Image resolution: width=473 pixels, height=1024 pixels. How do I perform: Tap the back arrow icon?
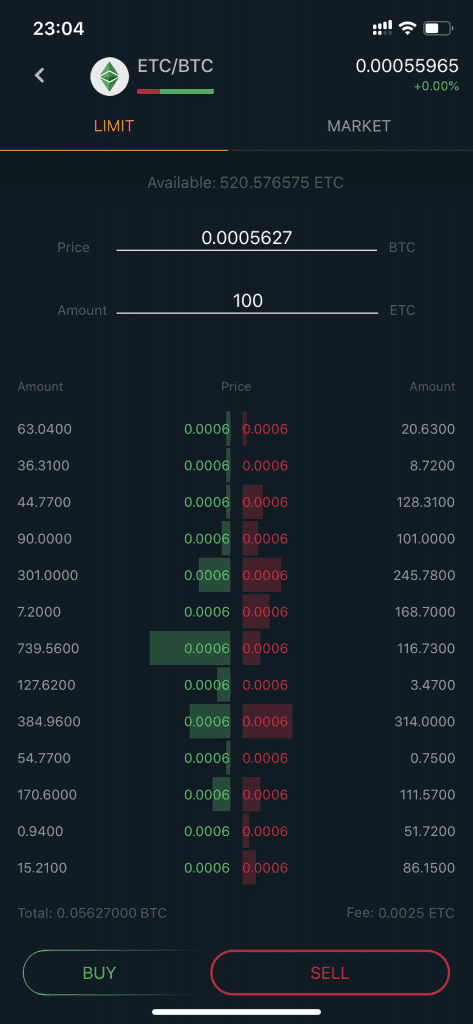pyautogui.click(x=40, y=76)
